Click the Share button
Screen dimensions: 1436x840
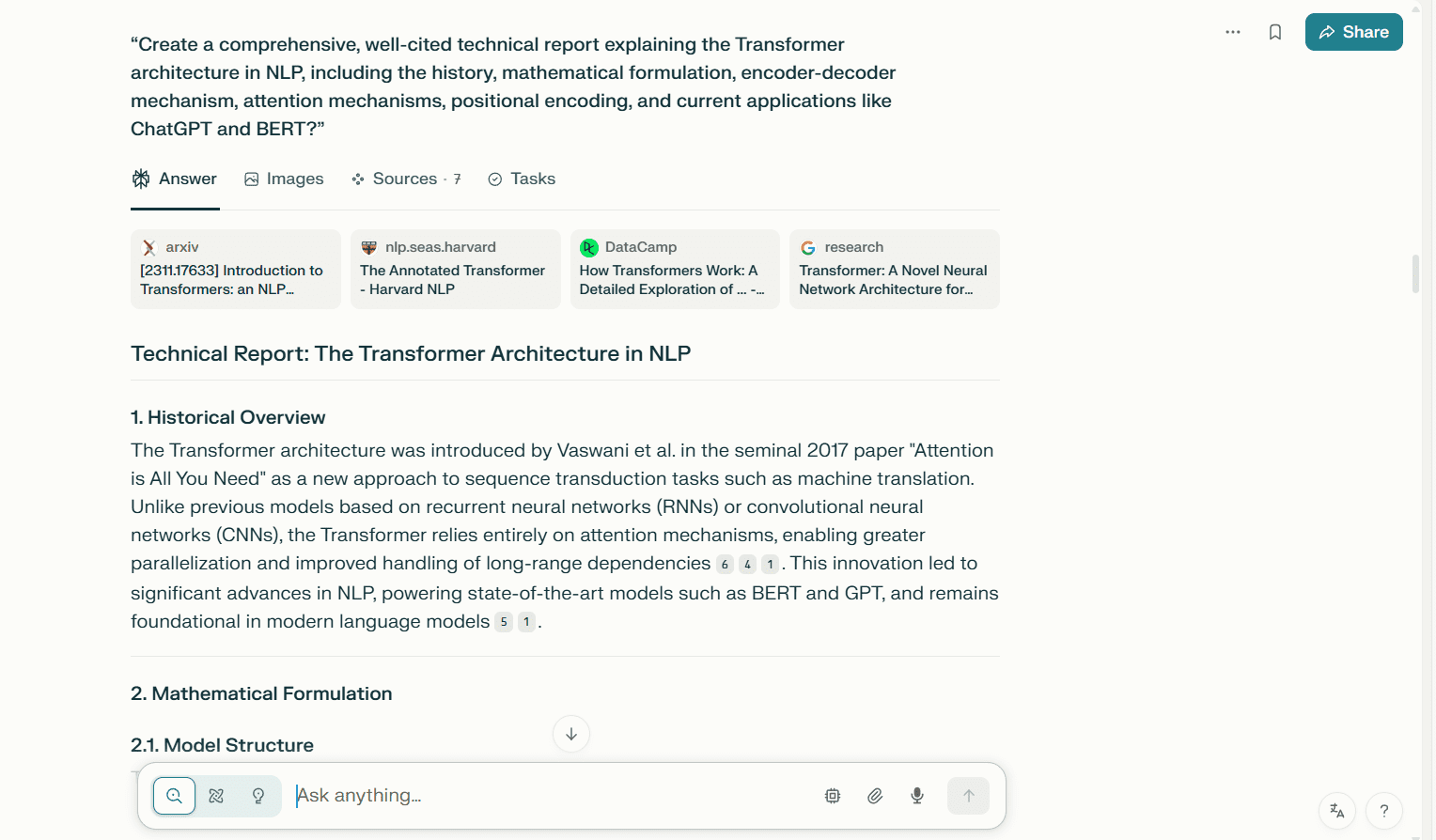coord(1353,32)
